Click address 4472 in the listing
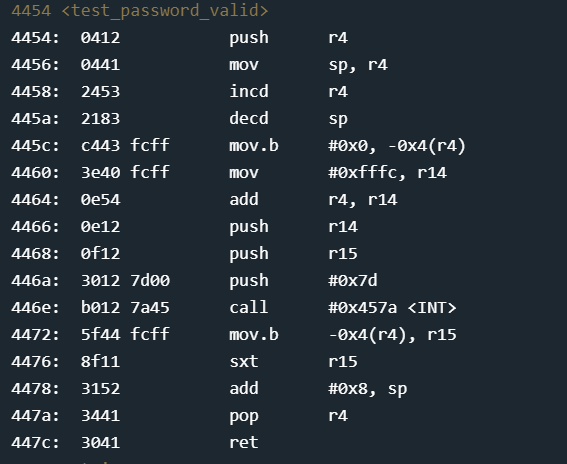The width and height of the screenshot is (567, 464). pyautogui.click(x=35, y=335)
